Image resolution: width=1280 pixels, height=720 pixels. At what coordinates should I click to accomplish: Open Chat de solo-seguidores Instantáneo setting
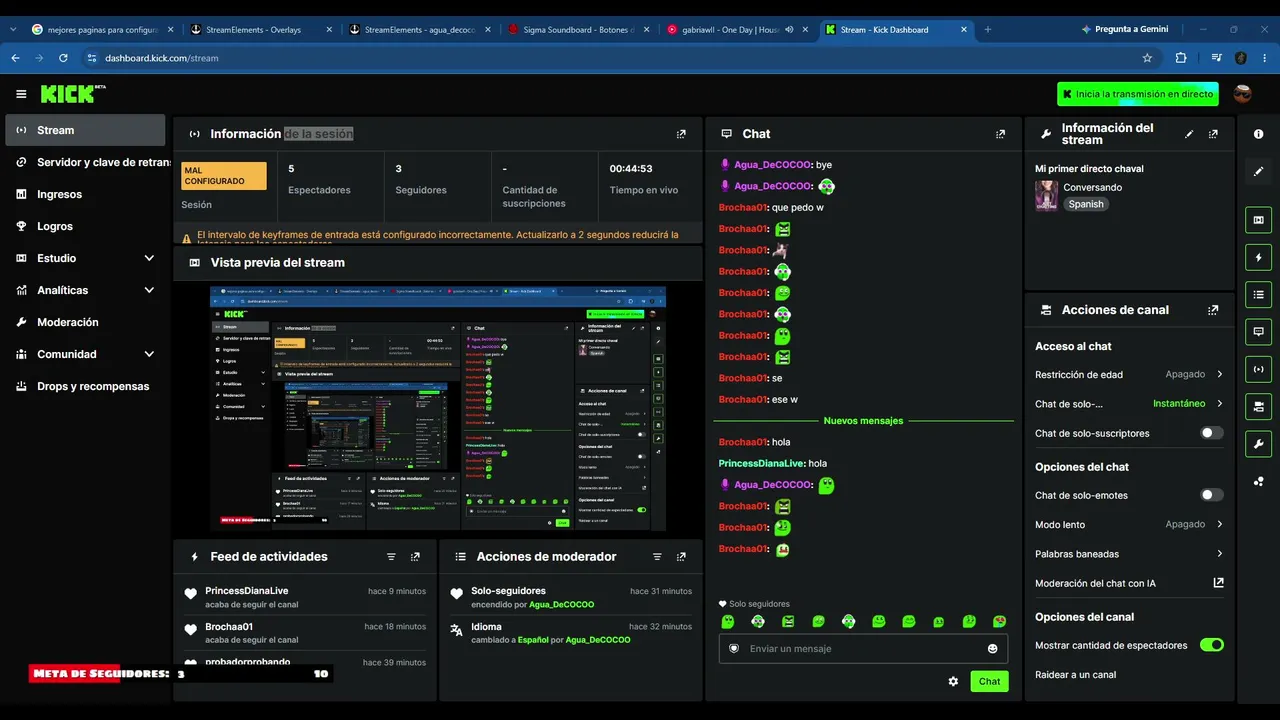(1129, 404)
